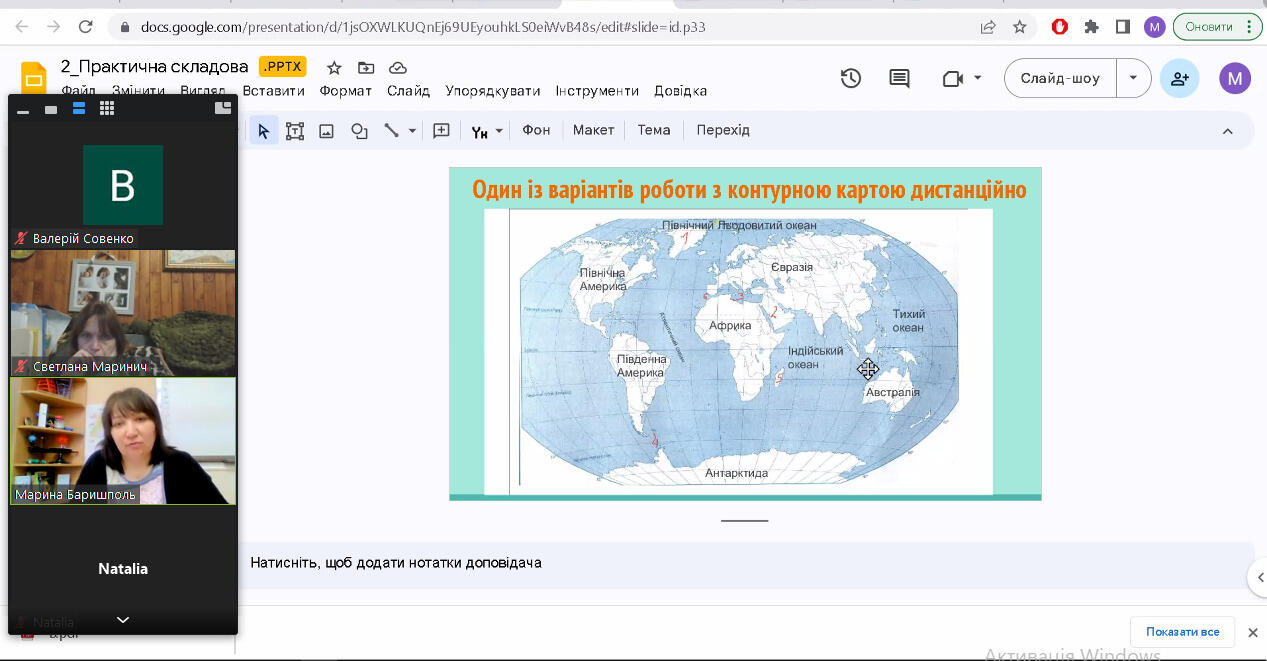1267x661 pixels.
Task: Click the document title 2_Практична складова
Action: coord(154,67)
